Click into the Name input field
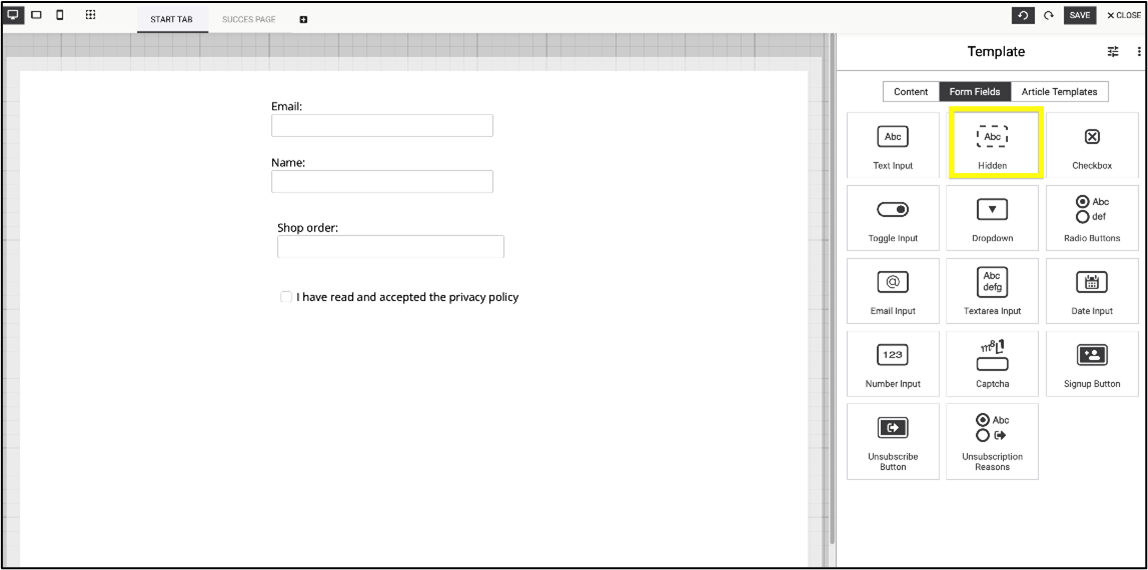The image size is (1148, 570). pyautogui.click(x=382, y=181)
